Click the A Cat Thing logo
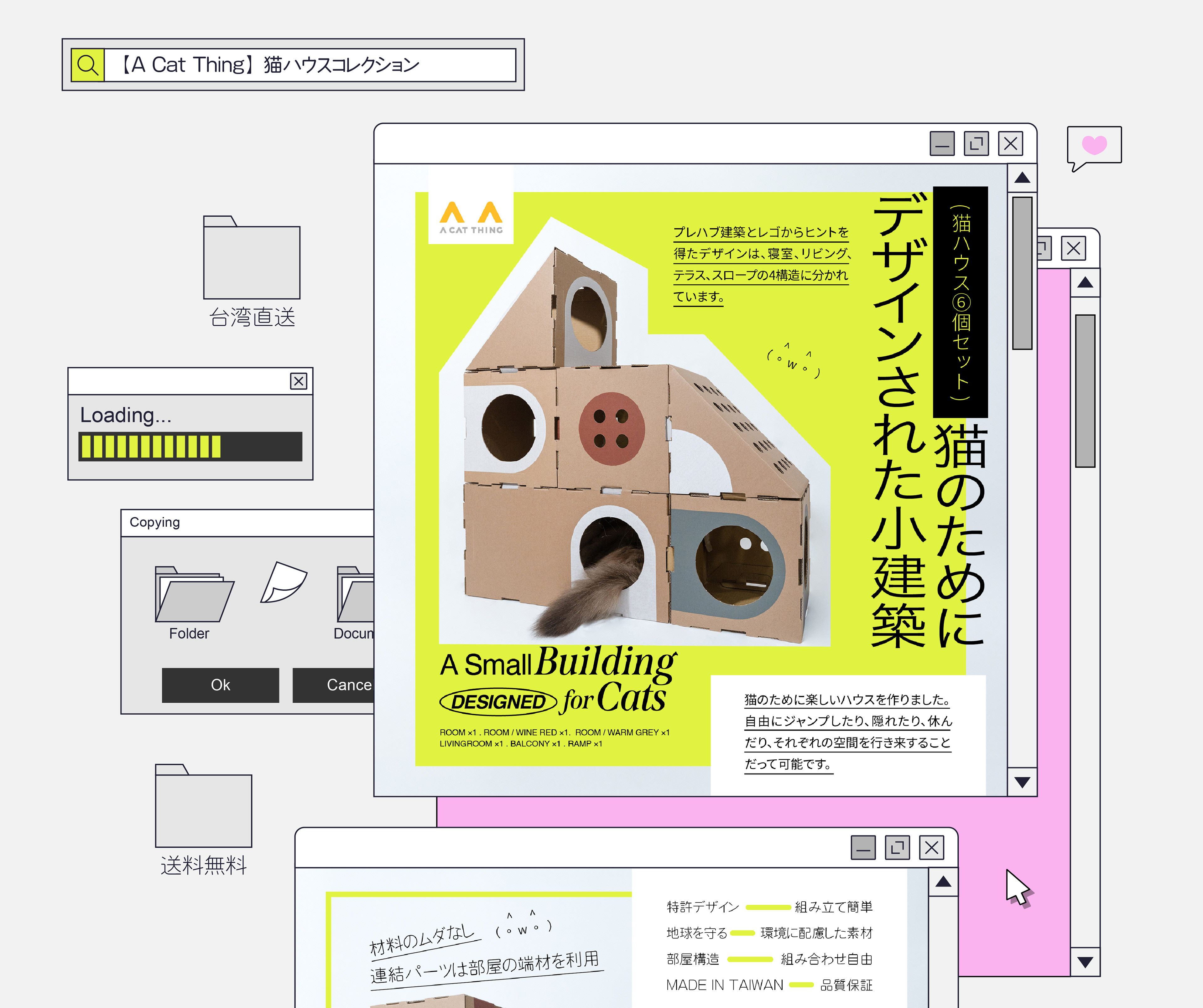This screenshot has height=1008, width=1203. pos(471,217)
